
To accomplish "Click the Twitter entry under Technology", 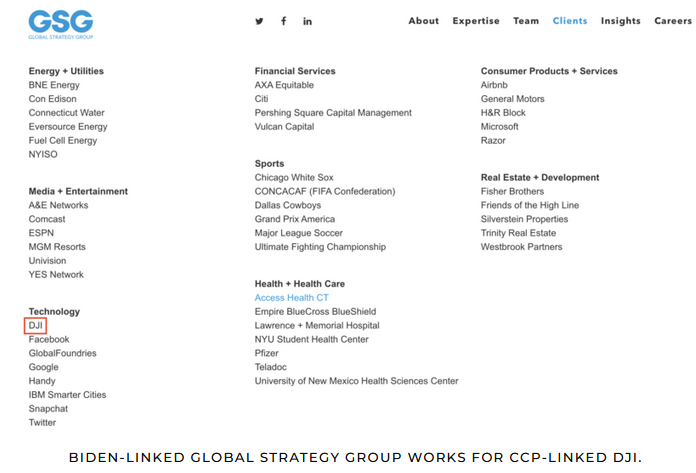I will click(42, 422).
